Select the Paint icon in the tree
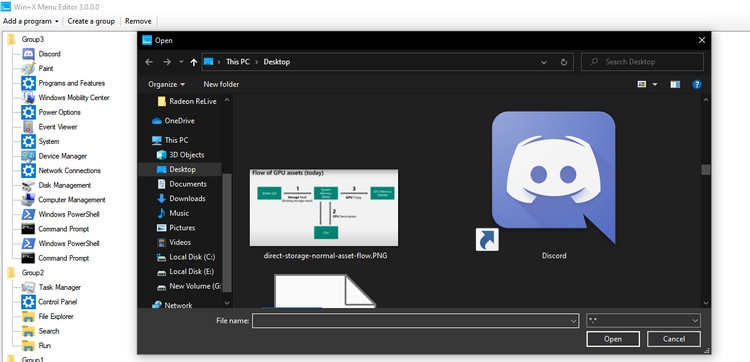 28,68
